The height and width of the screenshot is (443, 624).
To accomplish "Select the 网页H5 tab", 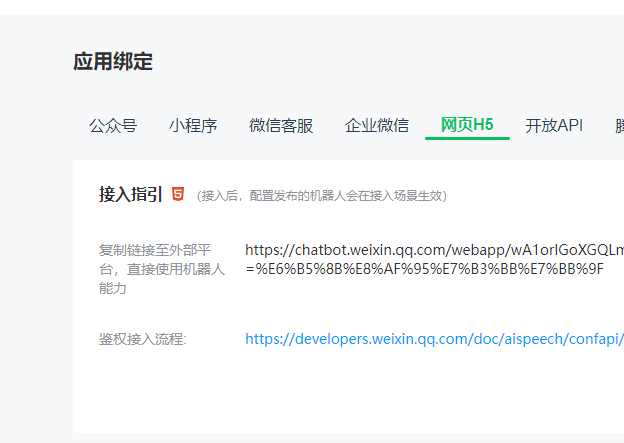I will pyautogui.click(x=467, y=125).
